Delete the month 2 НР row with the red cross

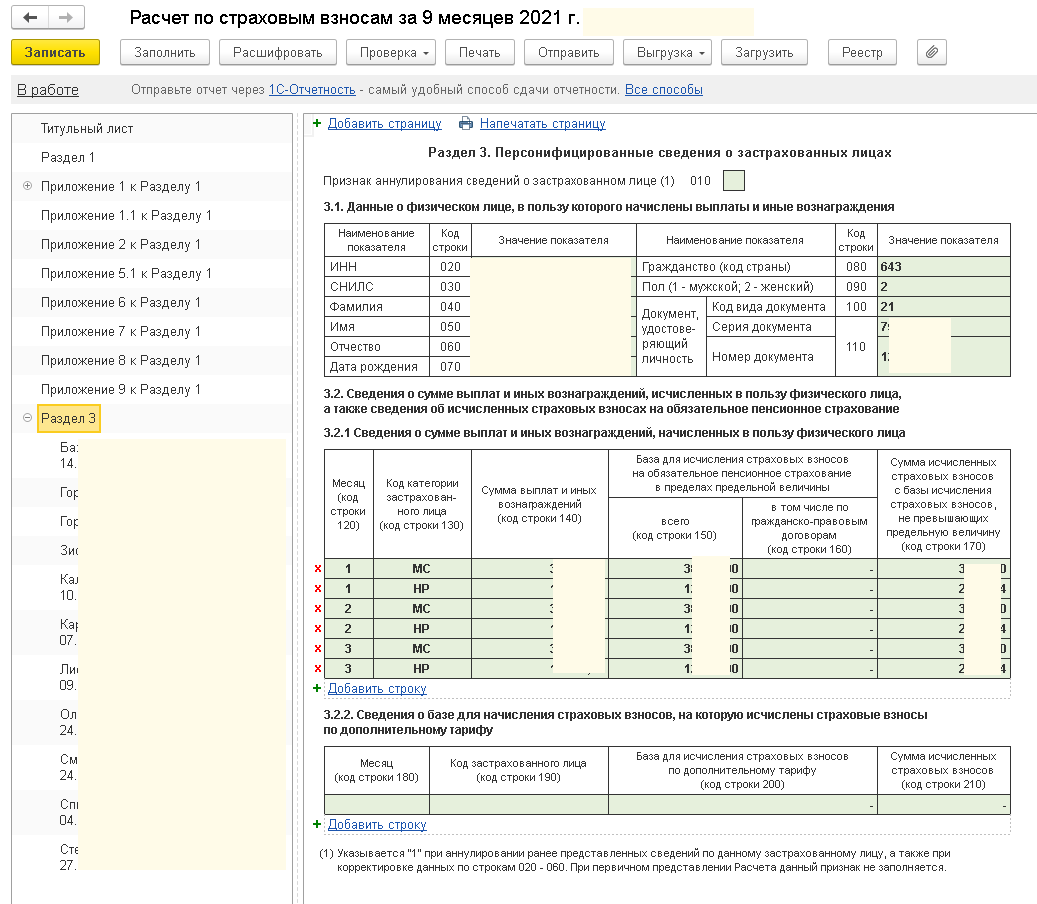click(x=318, y=628)
